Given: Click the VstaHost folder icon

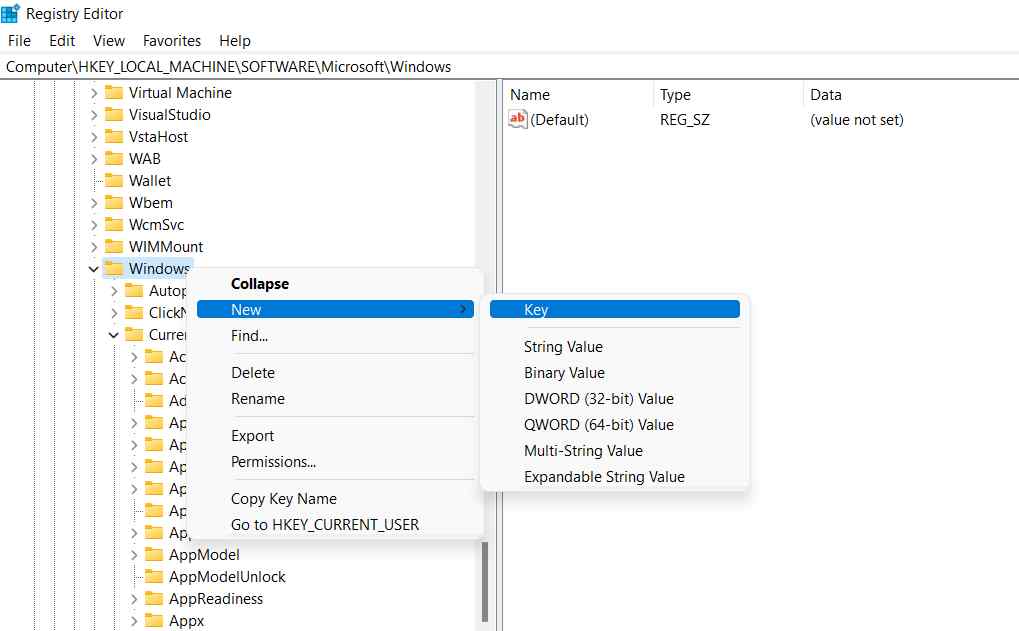Looking at the screenshot, I should coord(114,136).
